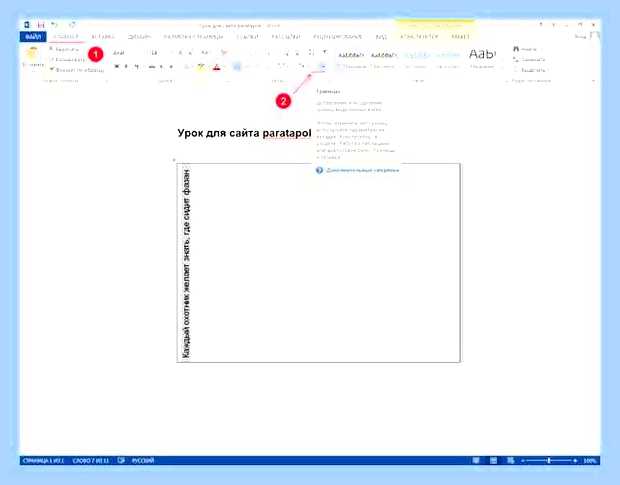This screenshot has width=620, height=485.
Task: Apply the first style in styles gallery
Action: 351,59
